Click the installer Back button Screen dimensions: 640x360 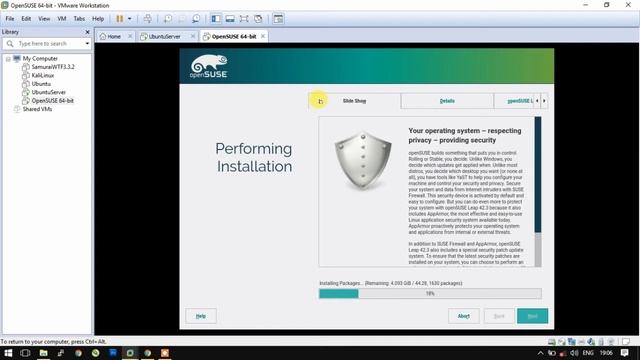click(499, 316)
